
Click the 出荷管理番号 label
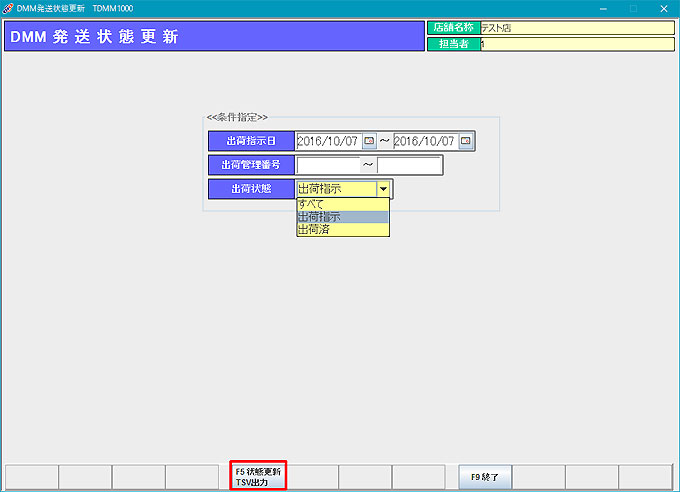[x=252, y=165]
